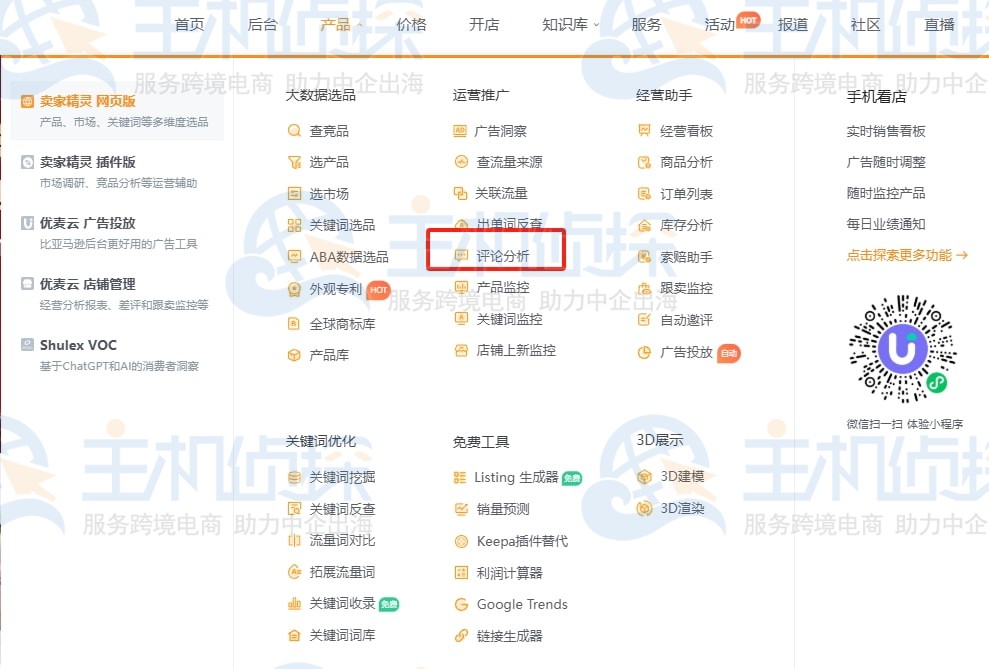Switch to the 首页 menu item
Image resolution: width=989 pixels, height=669 pixels.
pos(189,25)
